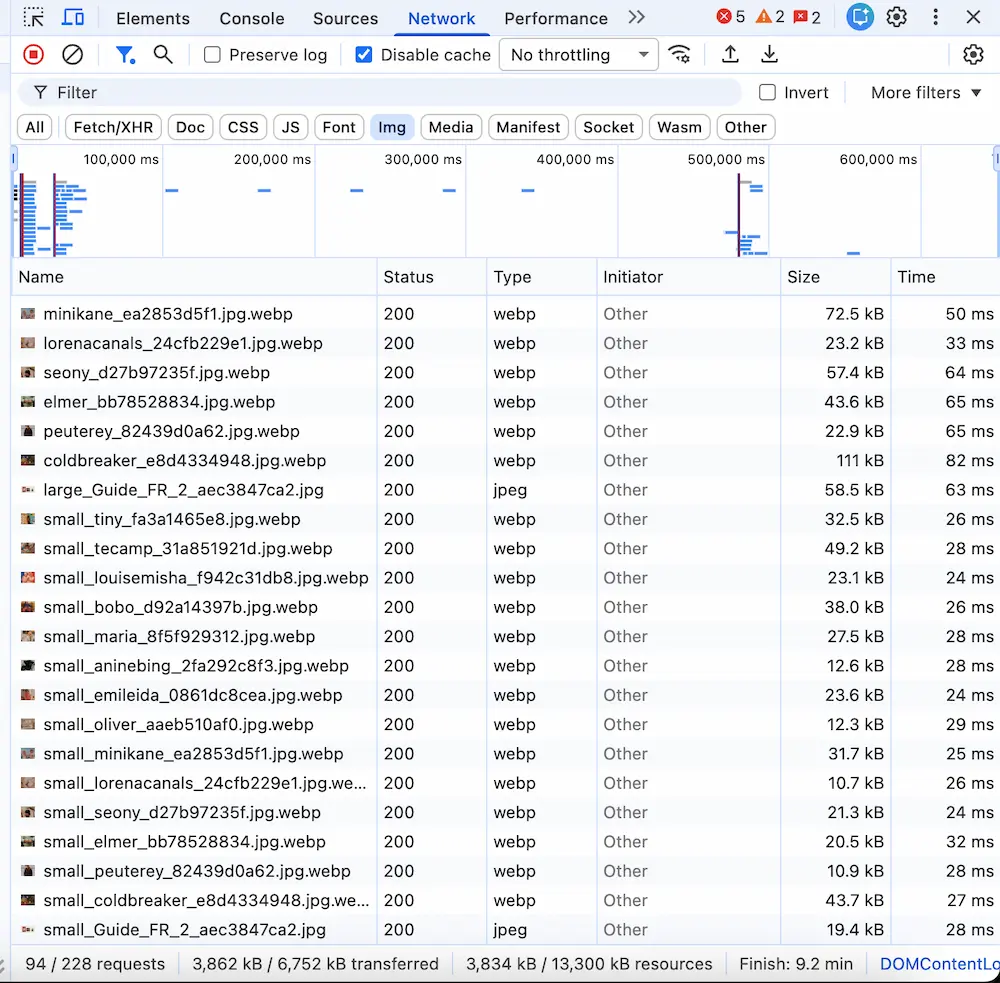Open network search magnifier
The image size is (1000, 983).
[x=163, y=55]
